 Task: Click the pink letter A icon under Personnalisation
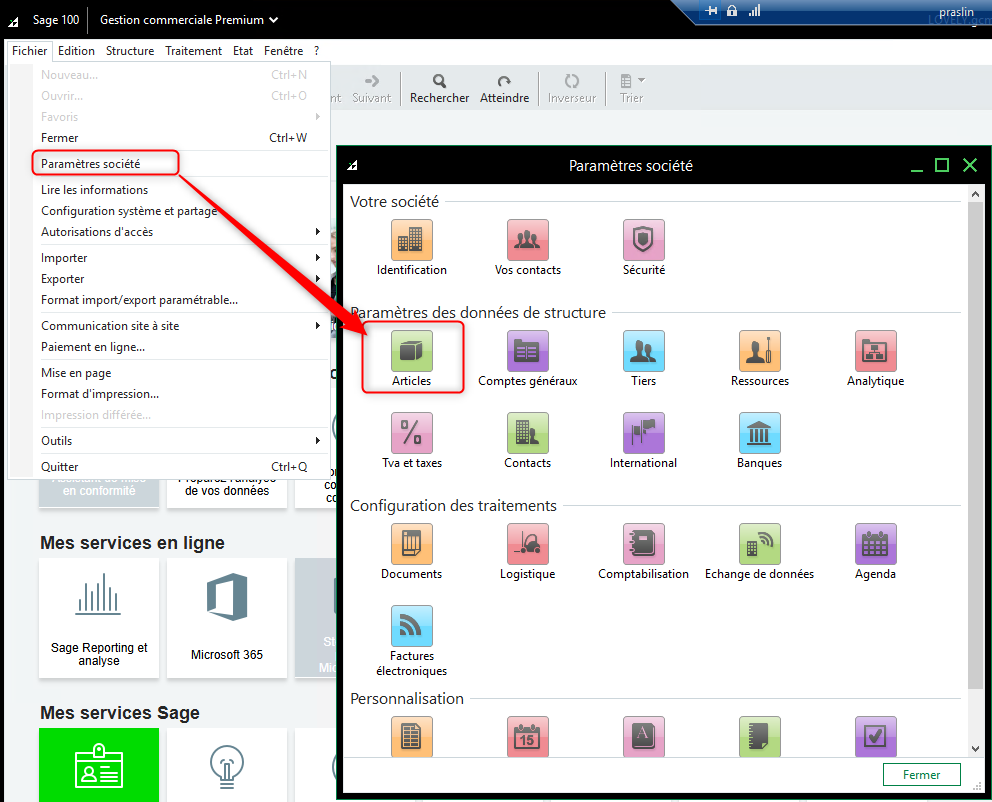click(643, 736)
